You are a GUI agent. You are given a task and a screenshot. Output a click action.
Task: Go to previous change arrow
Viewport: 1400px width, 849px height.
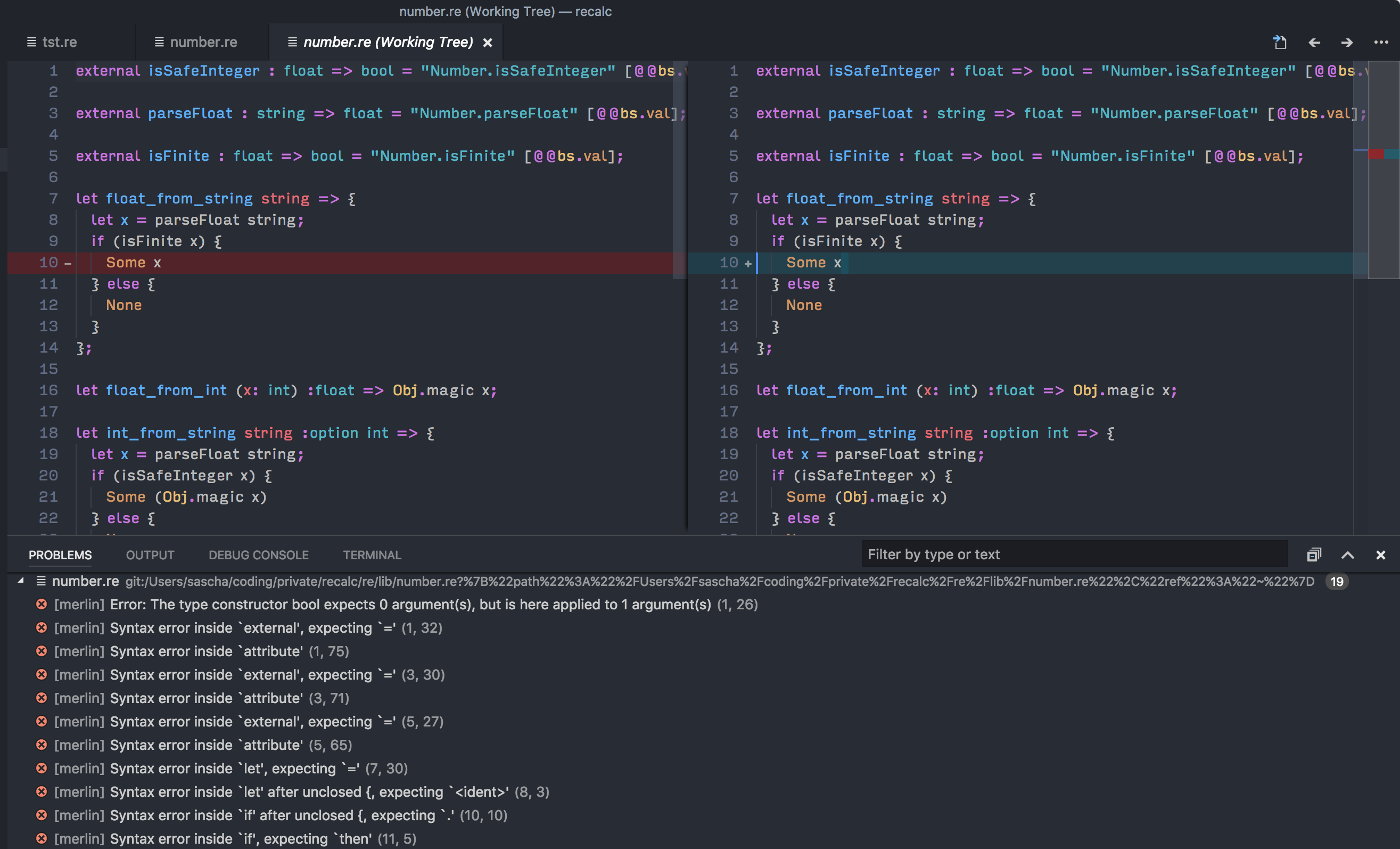point(1314,42)
